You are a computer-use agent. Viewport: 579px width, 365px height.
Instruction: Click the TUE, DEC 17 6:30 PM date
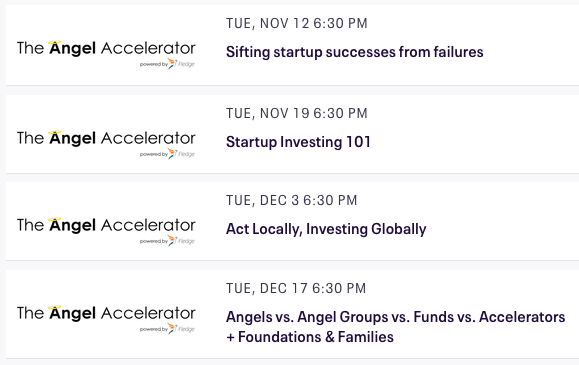click(296, 288)
